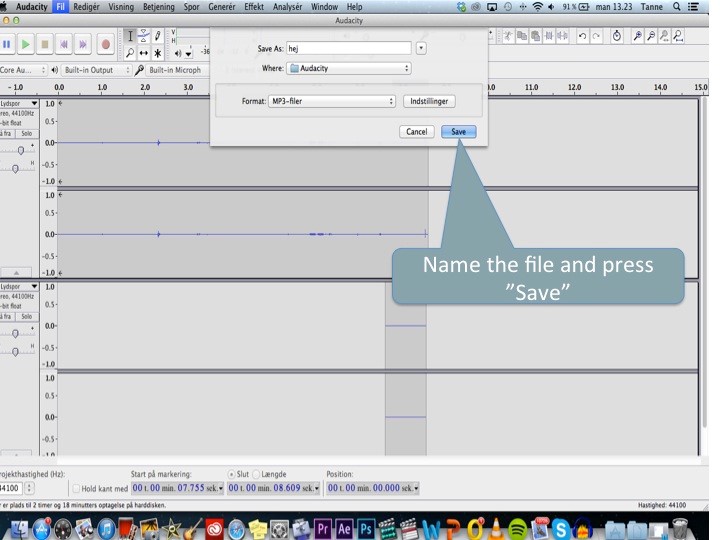Screen dimensions: 720x540
Task: Click the Zoom Out magnifier icon
Action: (x=651, y=36)
